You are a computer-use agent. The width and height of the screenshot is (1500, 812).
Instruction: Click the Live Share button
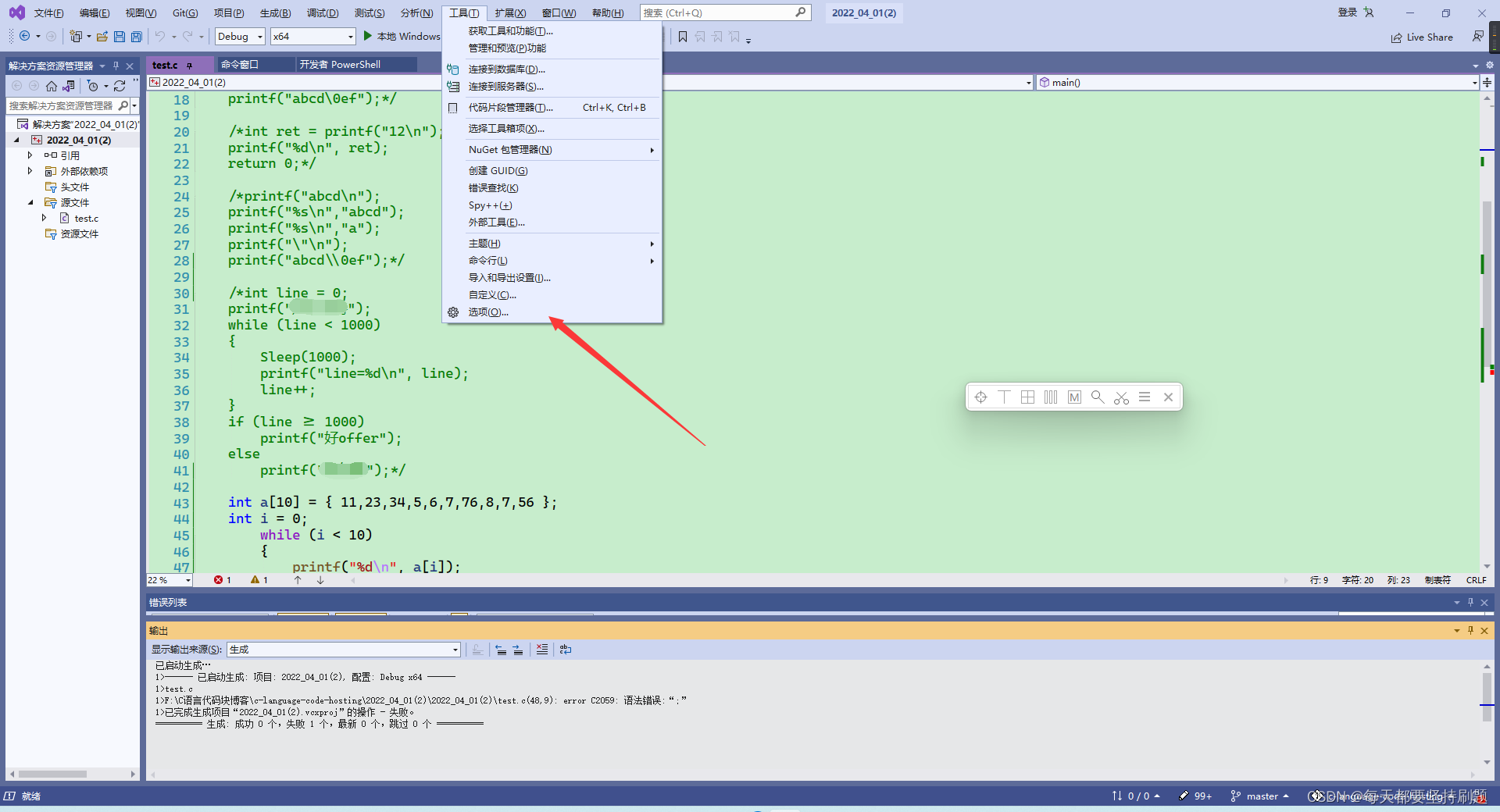point(1422,37)
